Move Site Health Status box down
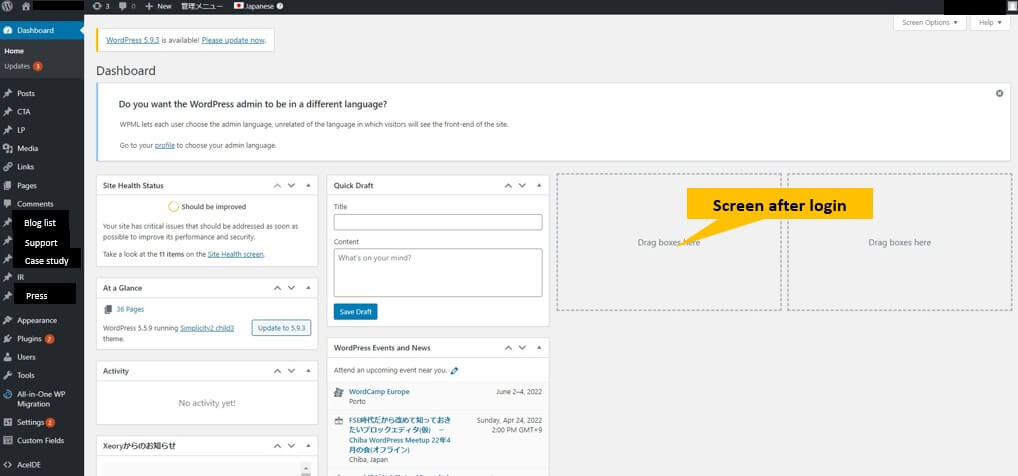 292,186
